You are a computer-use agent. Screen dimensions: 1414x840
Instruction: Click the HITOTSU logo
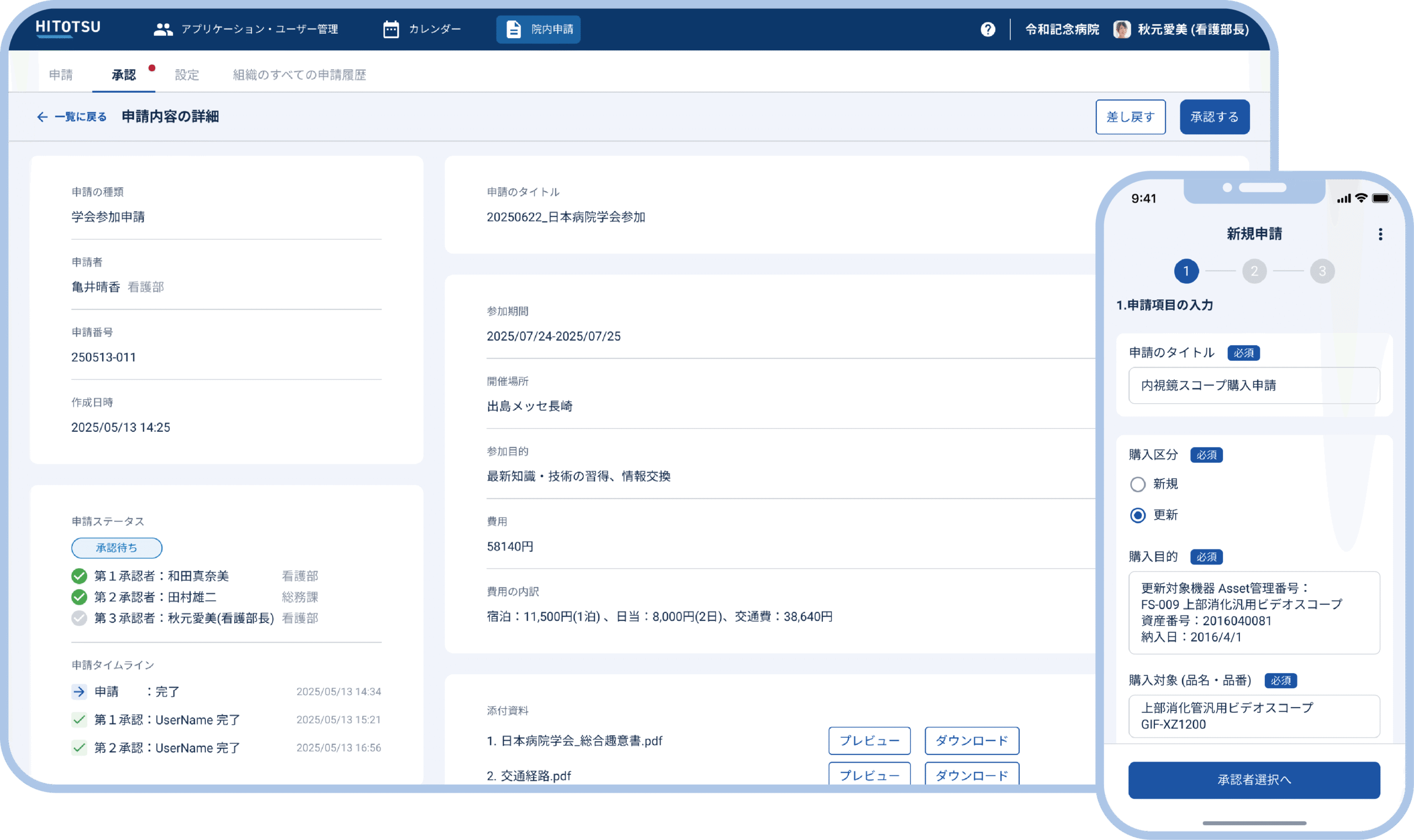pyautogui.click(x=68, y=28)
